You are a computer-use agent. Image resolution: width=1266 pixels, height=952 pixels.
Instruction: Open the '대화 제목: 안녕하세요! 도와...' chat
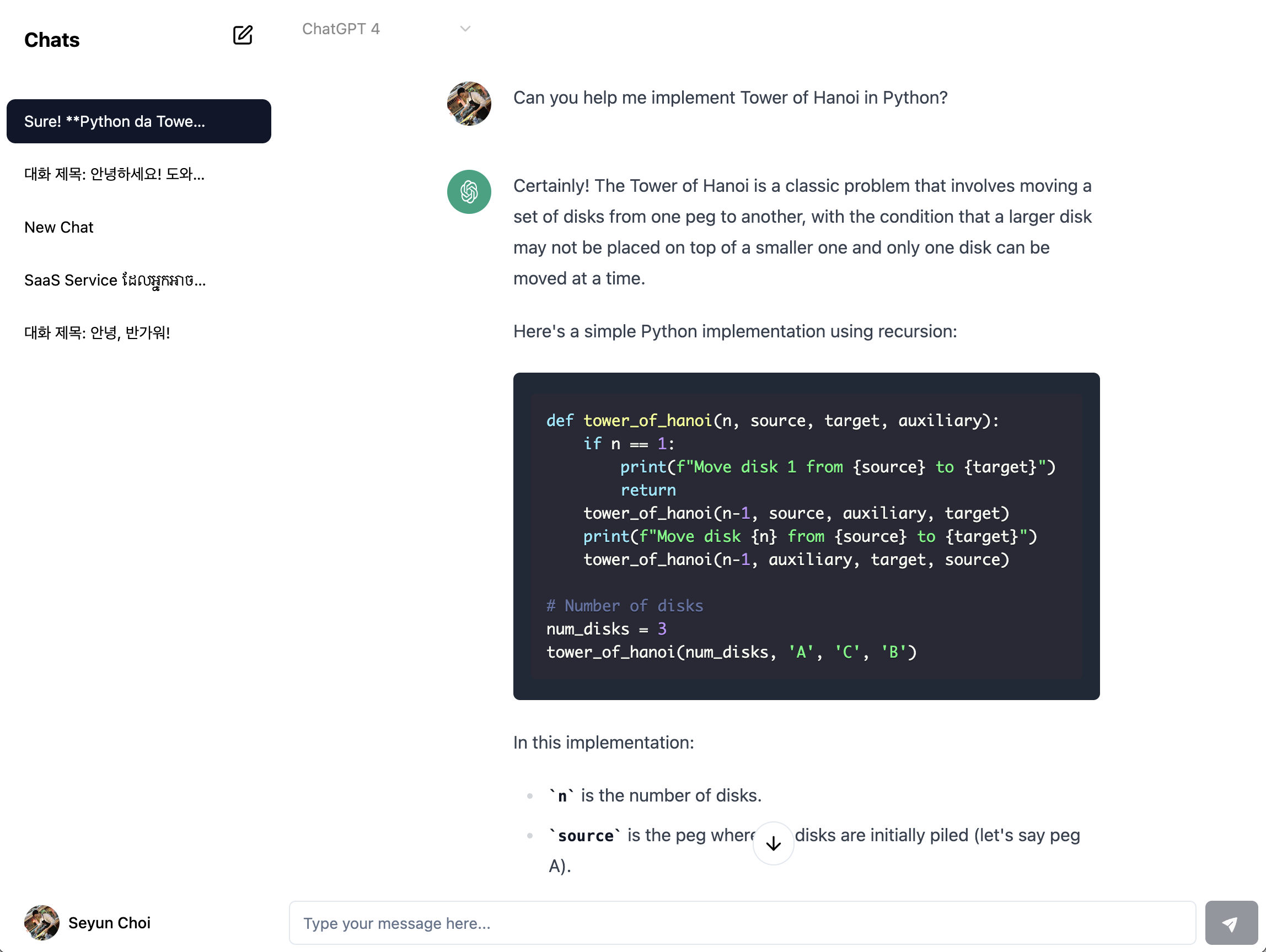tap(139, 174)
